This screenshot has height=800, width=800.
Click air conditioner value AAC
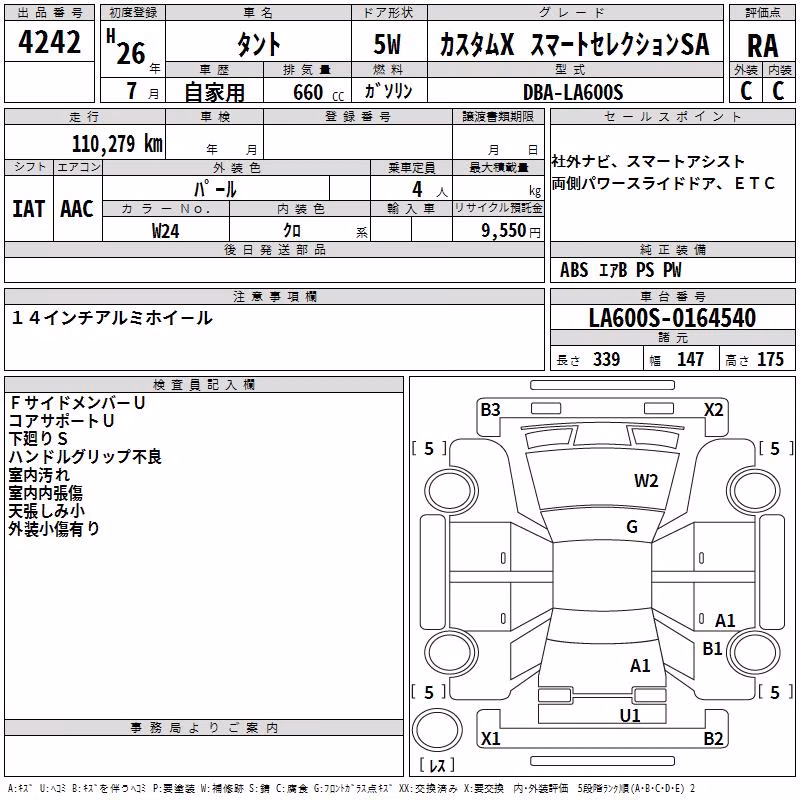tap(77, 209)
